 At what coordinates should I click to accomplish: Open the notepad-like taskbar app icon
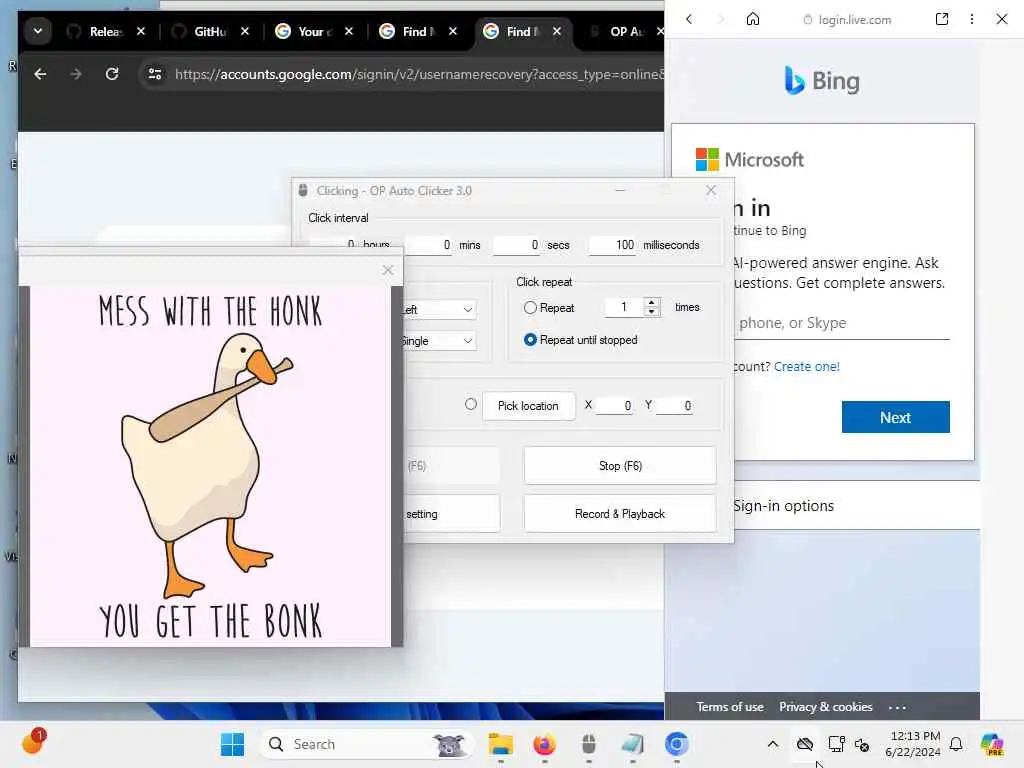(x=632, y=744)
